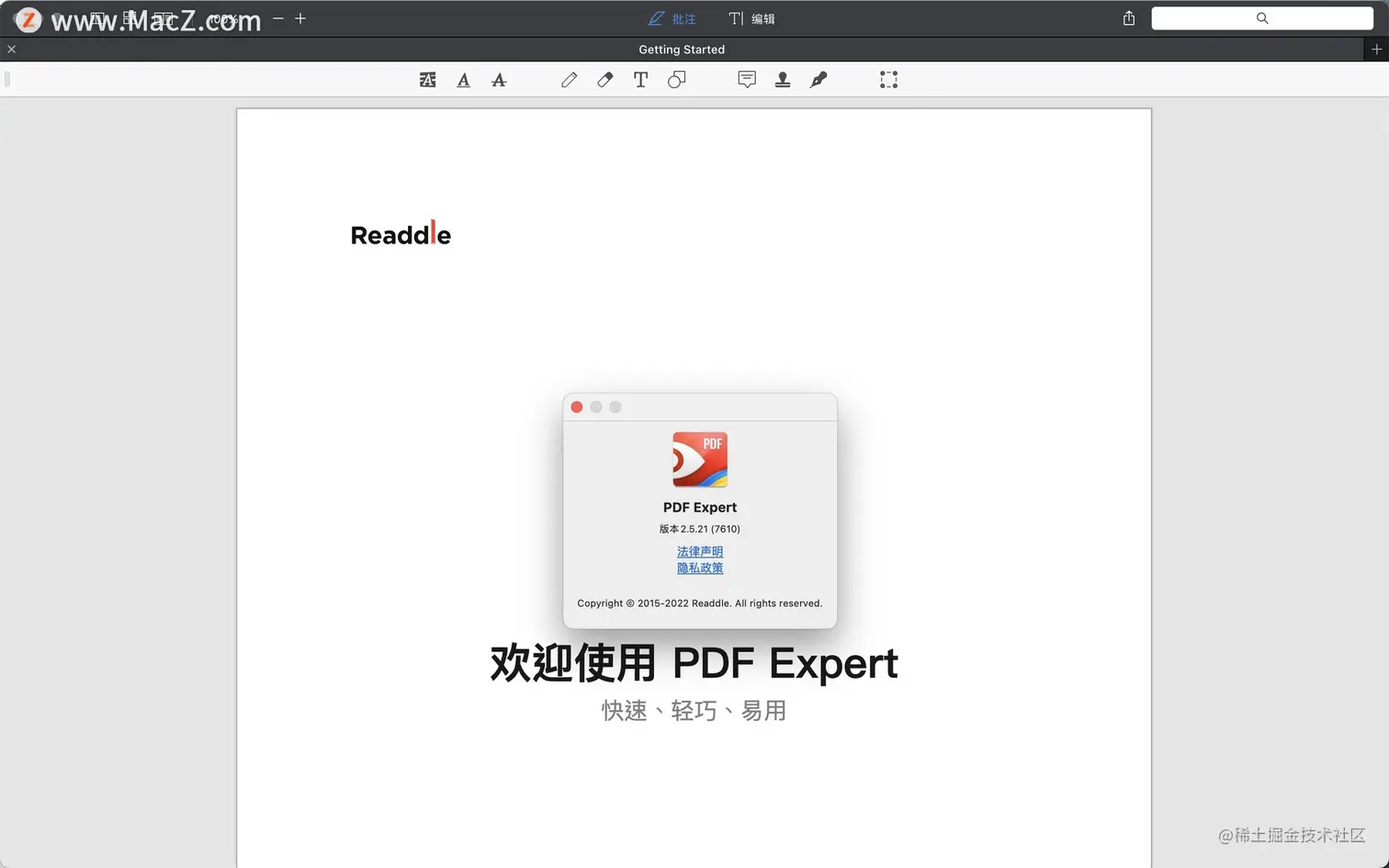
Task: Select the Shapes annotation tool
Action: coord(677,80)
